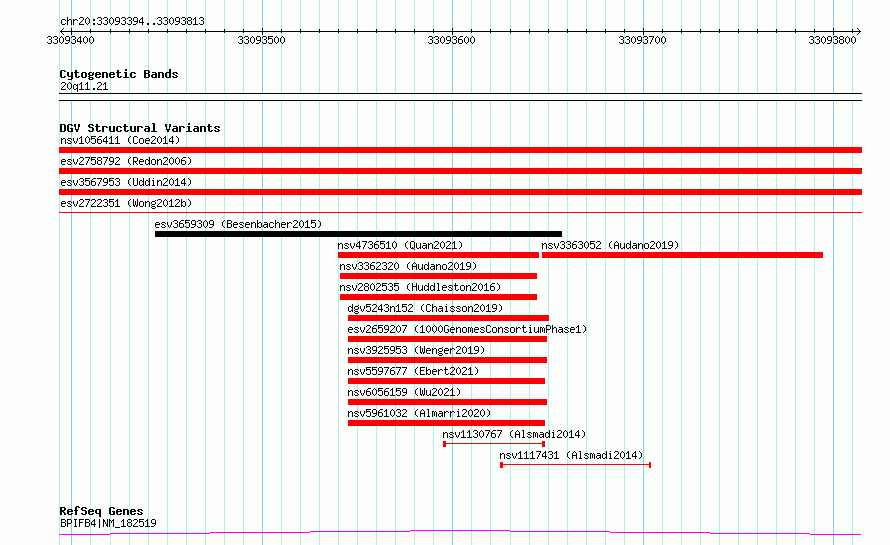The height and width of the screenshot is (545, 890).
Task: Click the red bar under esv2659207
Action: [447, 339]
